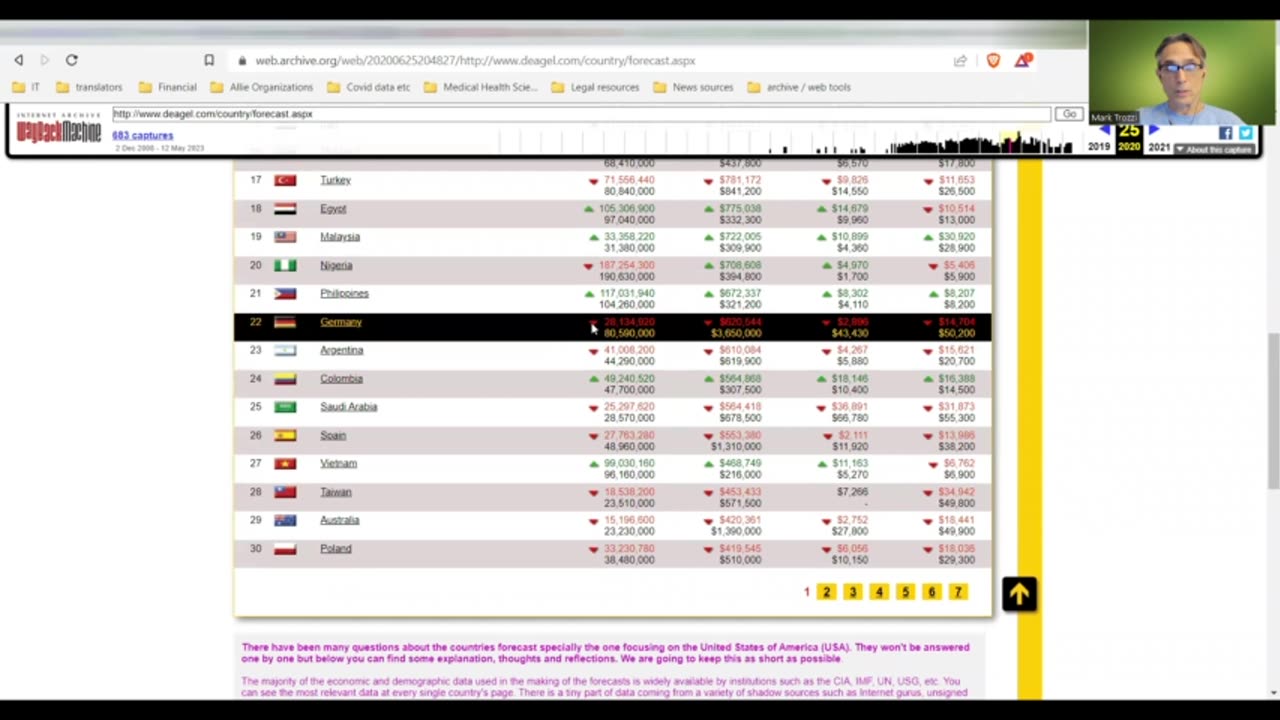Click the browser back arrow

pyautogui.click(x=18, y=60)
